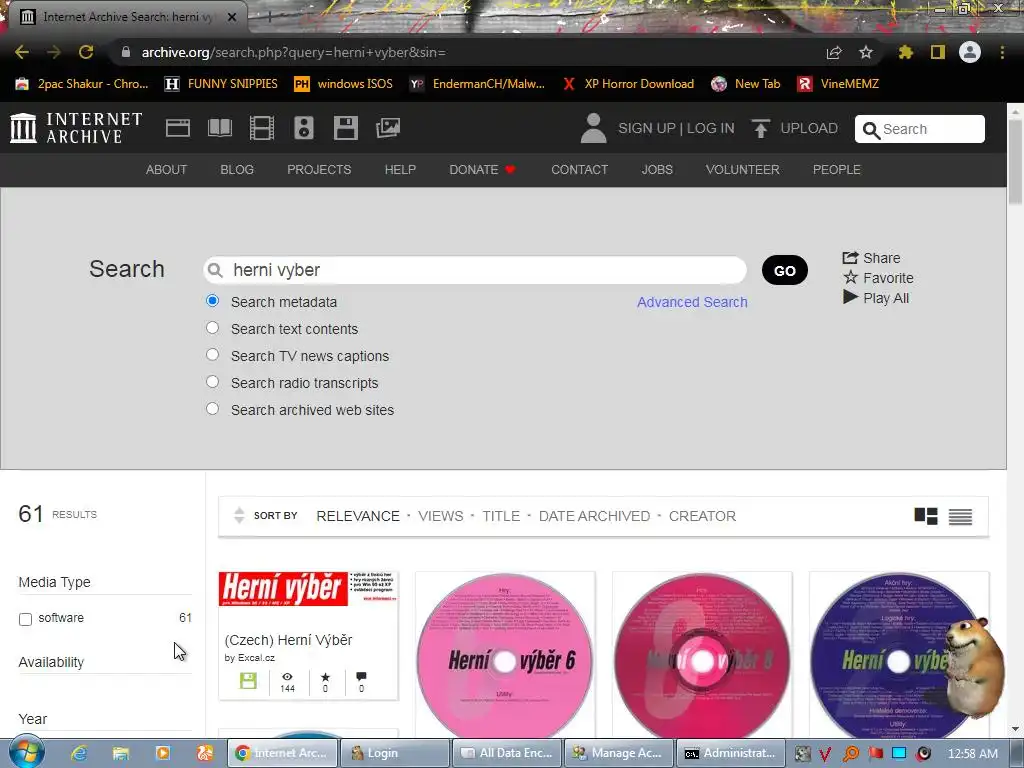
Task: Open the PROJECTS menu item
Action: [x=319, y=170]
